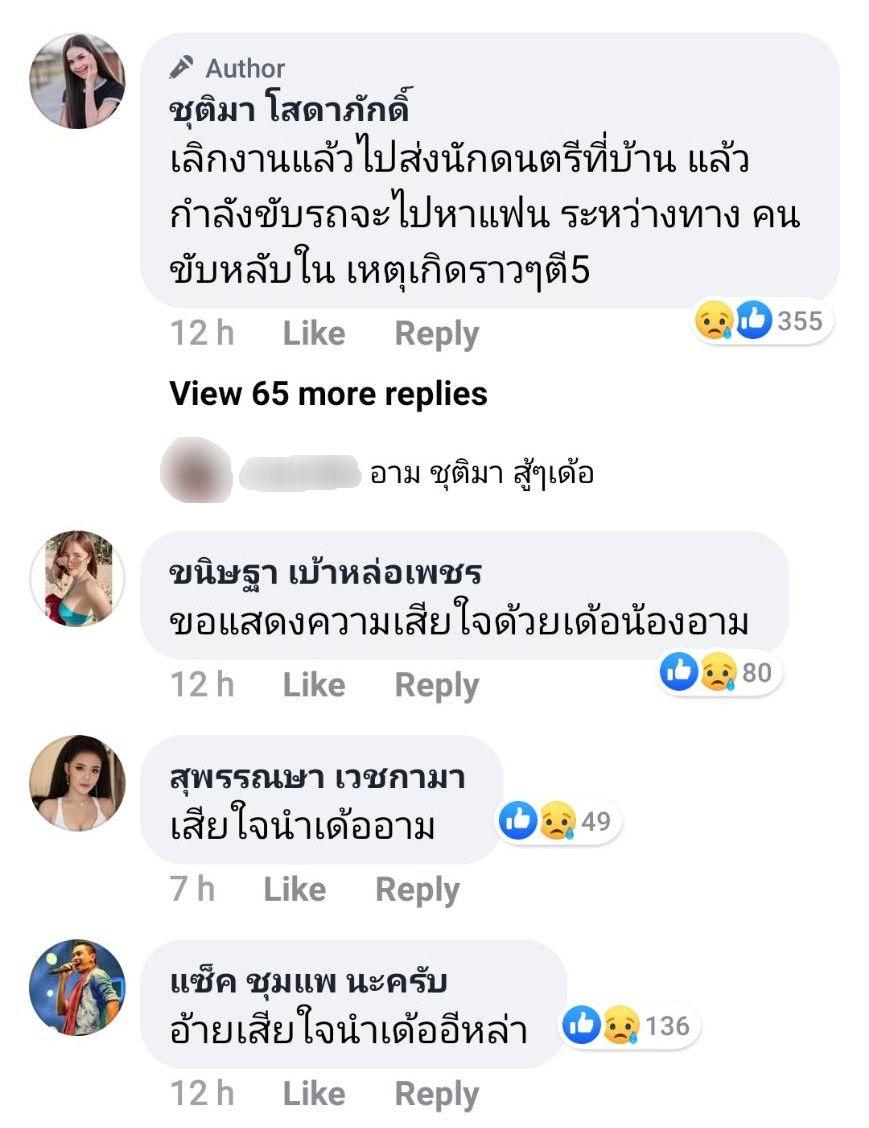Open reactions showing 136 count
This screenshot has width=869, height=1128.
[627, 1026]
